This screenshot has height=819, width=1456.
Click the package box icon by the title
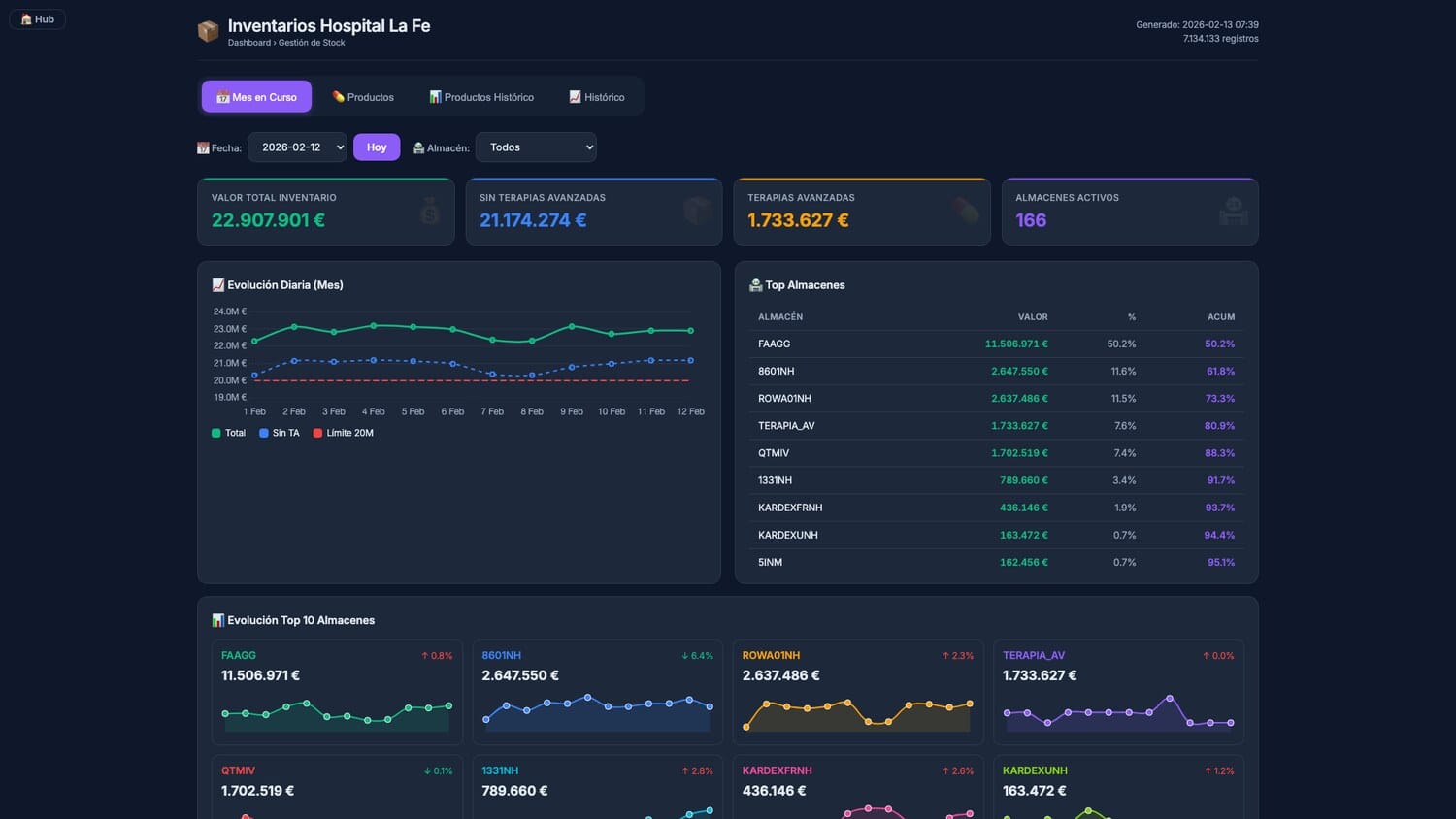(x=208, y=31)
